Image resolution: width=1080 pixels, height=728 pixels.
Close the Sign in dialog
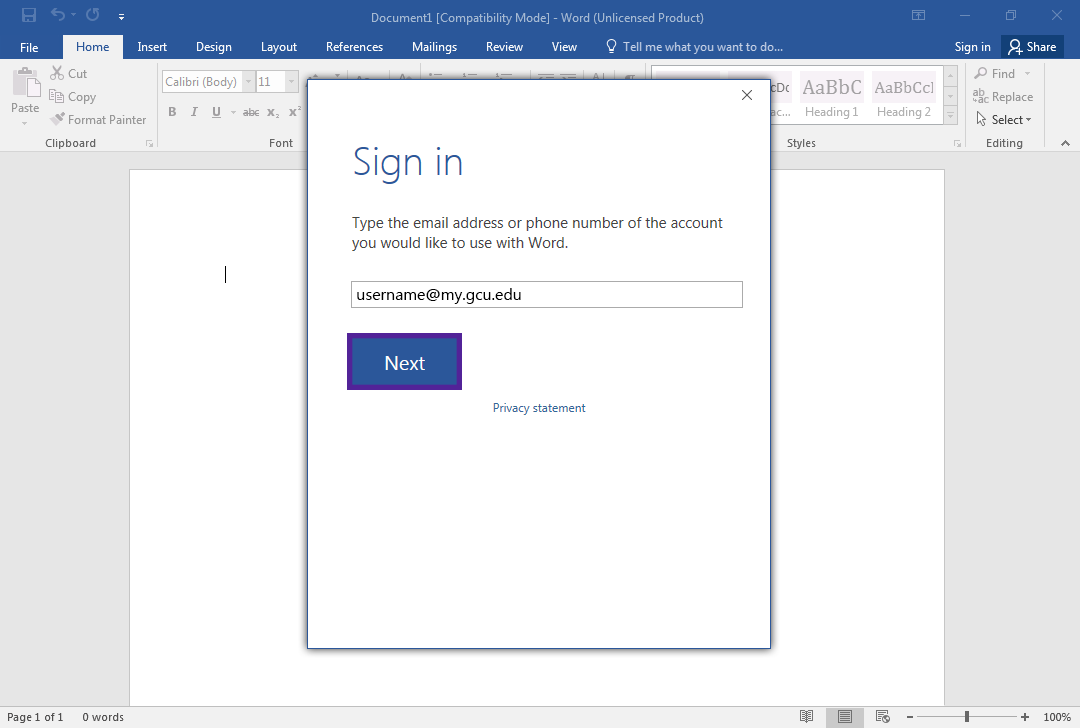pyautogui.click(x=747, y=95)
